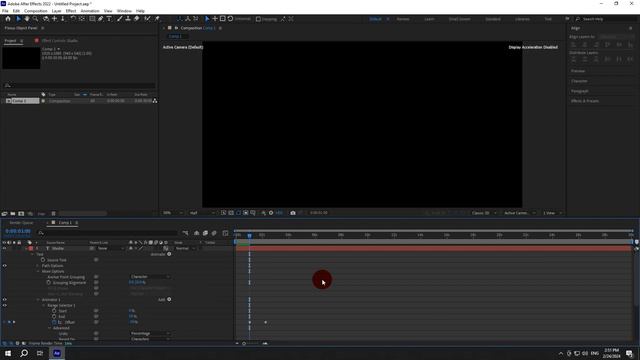Open the Layer menu
This screenshot has width=640, height=360.
(x=56, y=11)
